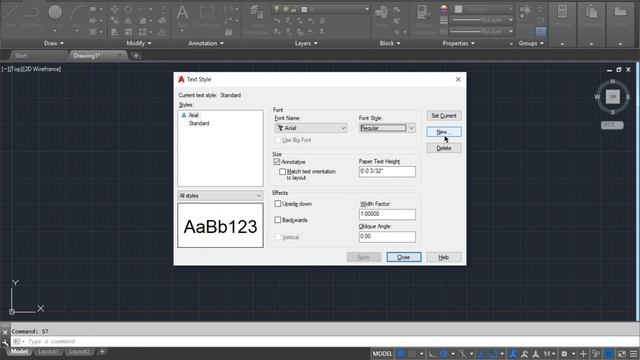Uncheck the Annotative checkbox

[x=277, y=162]
